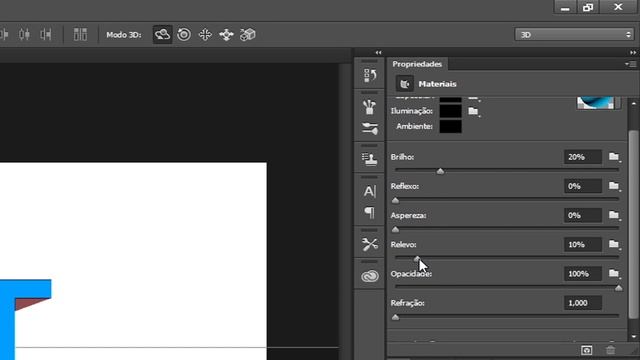Select the Pan 3D object mode
The width and height of the screenshot is (640, 360).
(x=205, y=35)
